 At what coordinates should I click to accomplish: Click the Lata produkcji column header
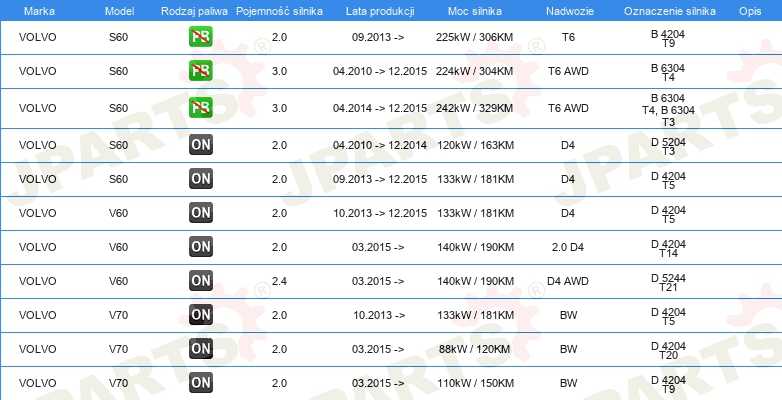(x=380, y=11)
